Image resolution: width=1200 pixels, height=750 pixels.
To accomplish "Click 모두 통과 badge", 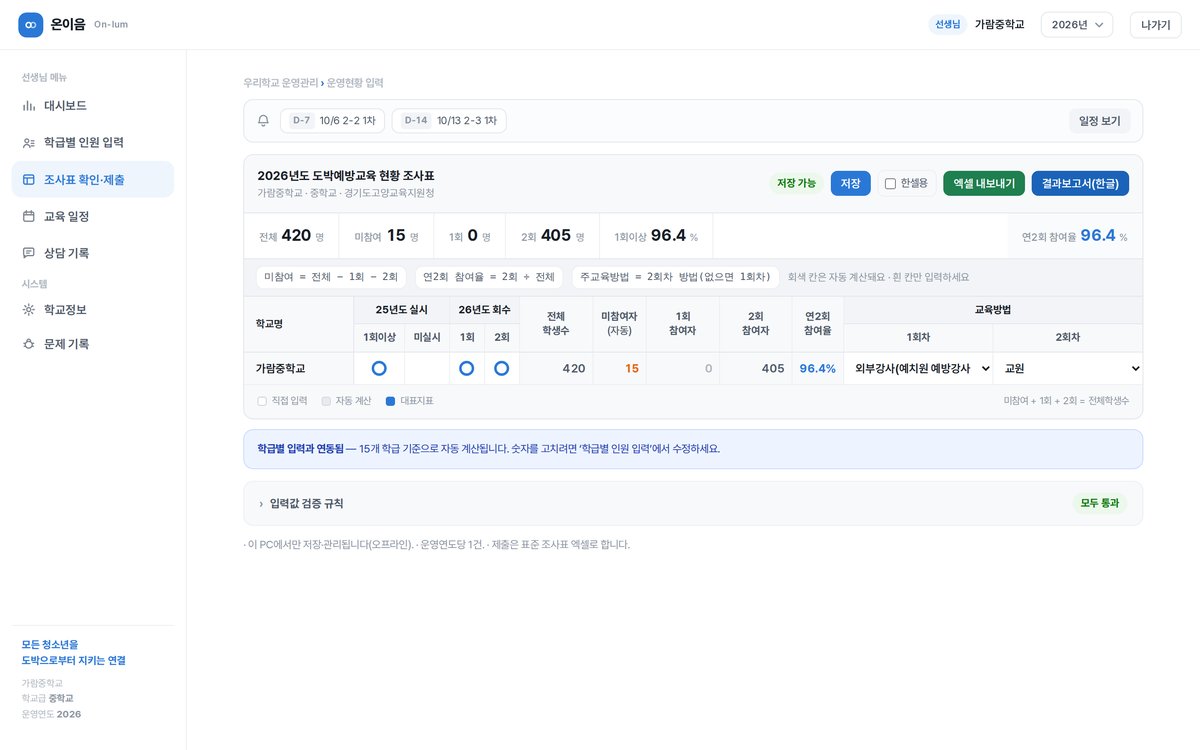I will click(1100, 503).
